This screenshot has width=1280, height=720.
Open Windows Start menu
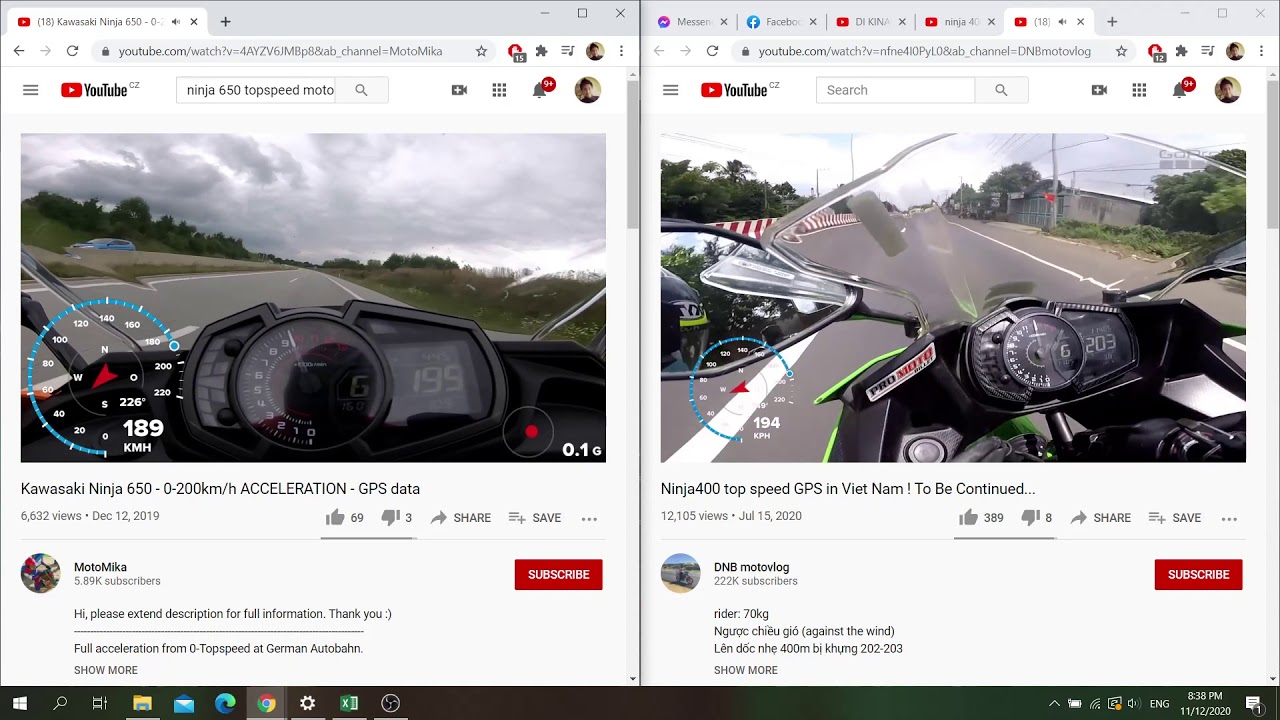[x=19, y=704]
